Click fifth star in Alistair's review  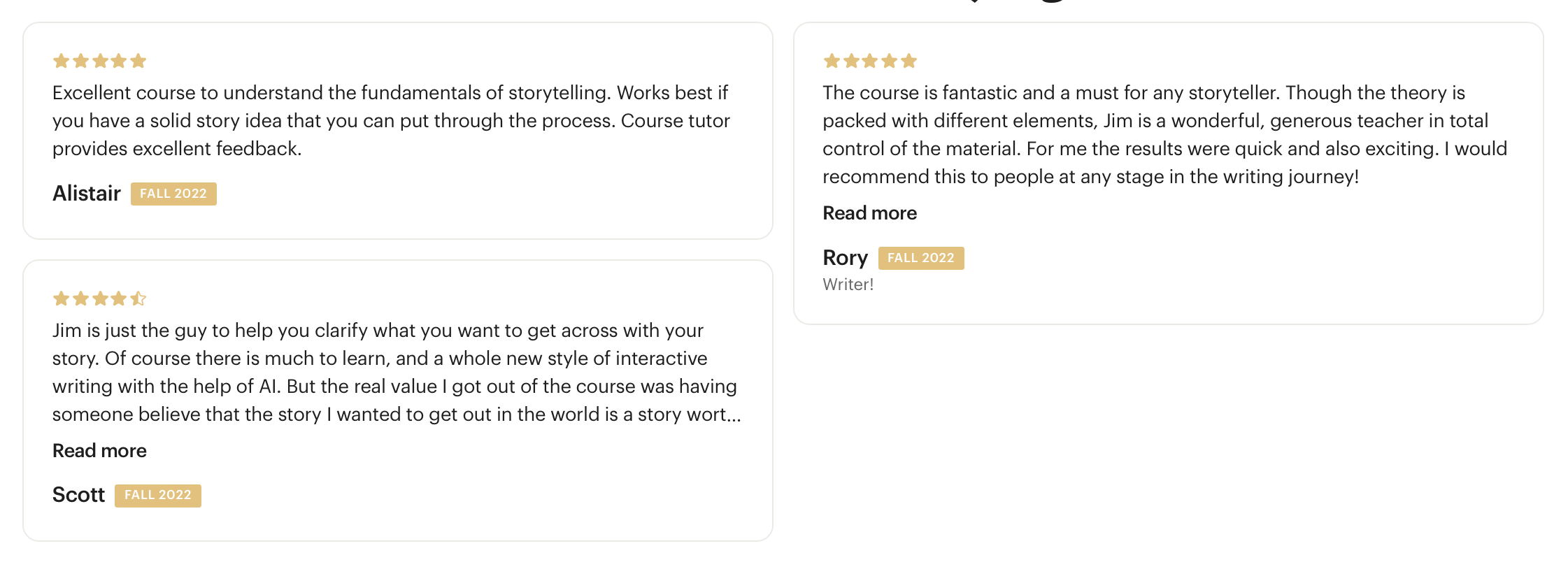(138, 61)
